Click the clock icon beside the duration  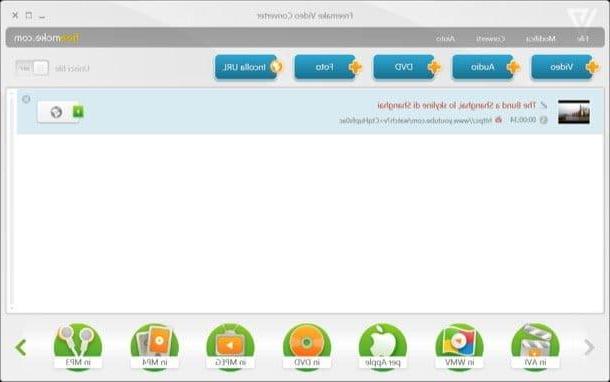(x=543, y=120)
